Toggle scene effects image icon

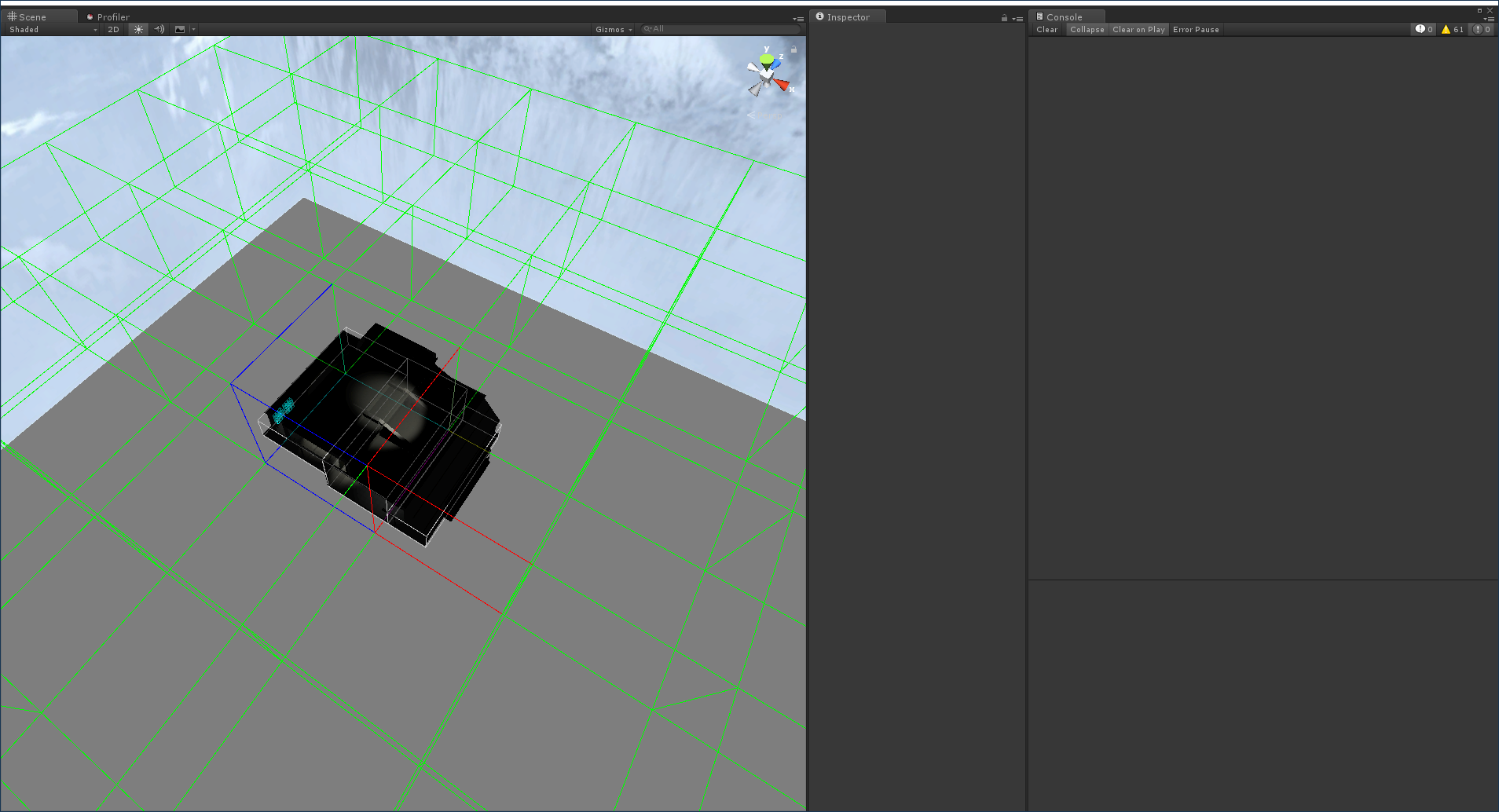pyautogui.click(x=180, y=30)
